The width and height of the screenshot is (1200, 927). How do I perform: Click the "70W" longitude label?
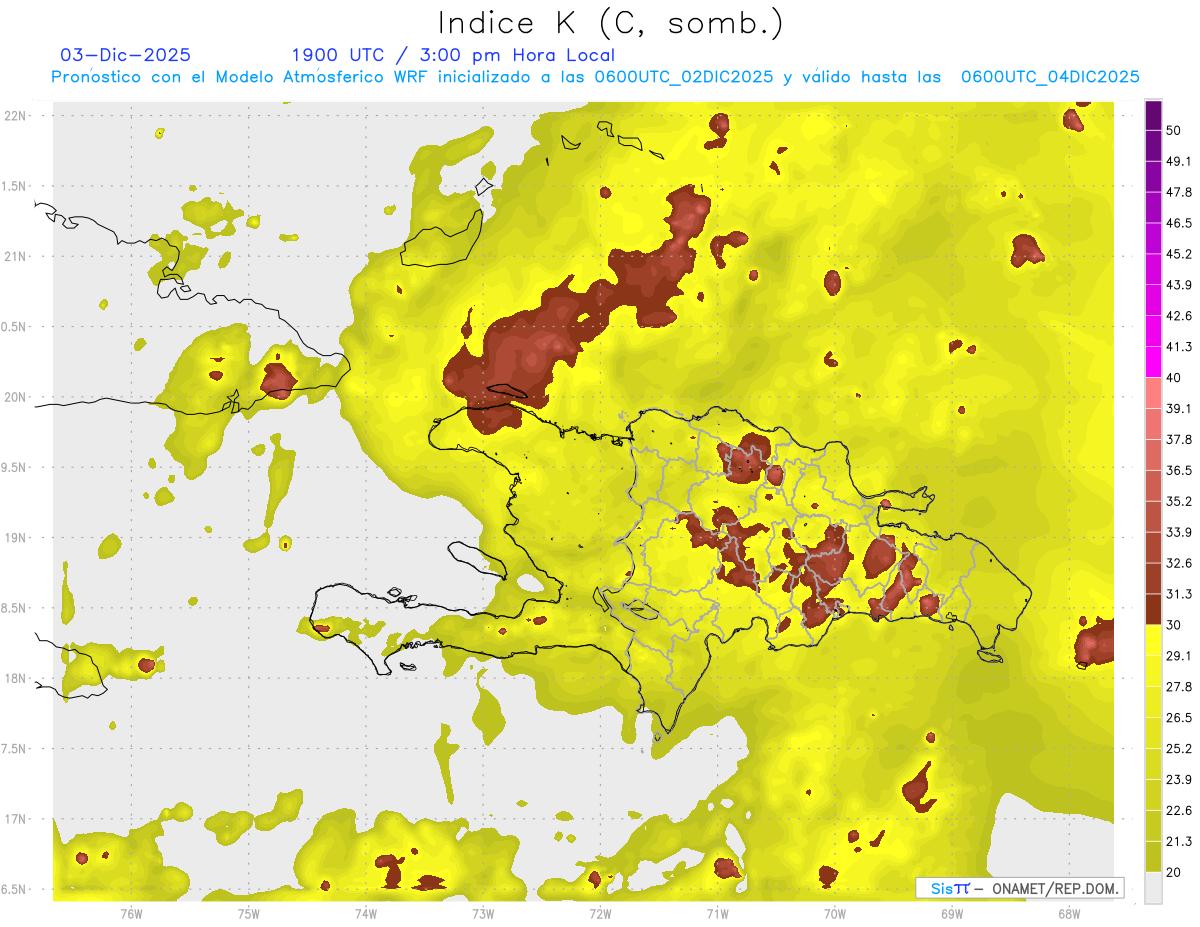(835, 914)
